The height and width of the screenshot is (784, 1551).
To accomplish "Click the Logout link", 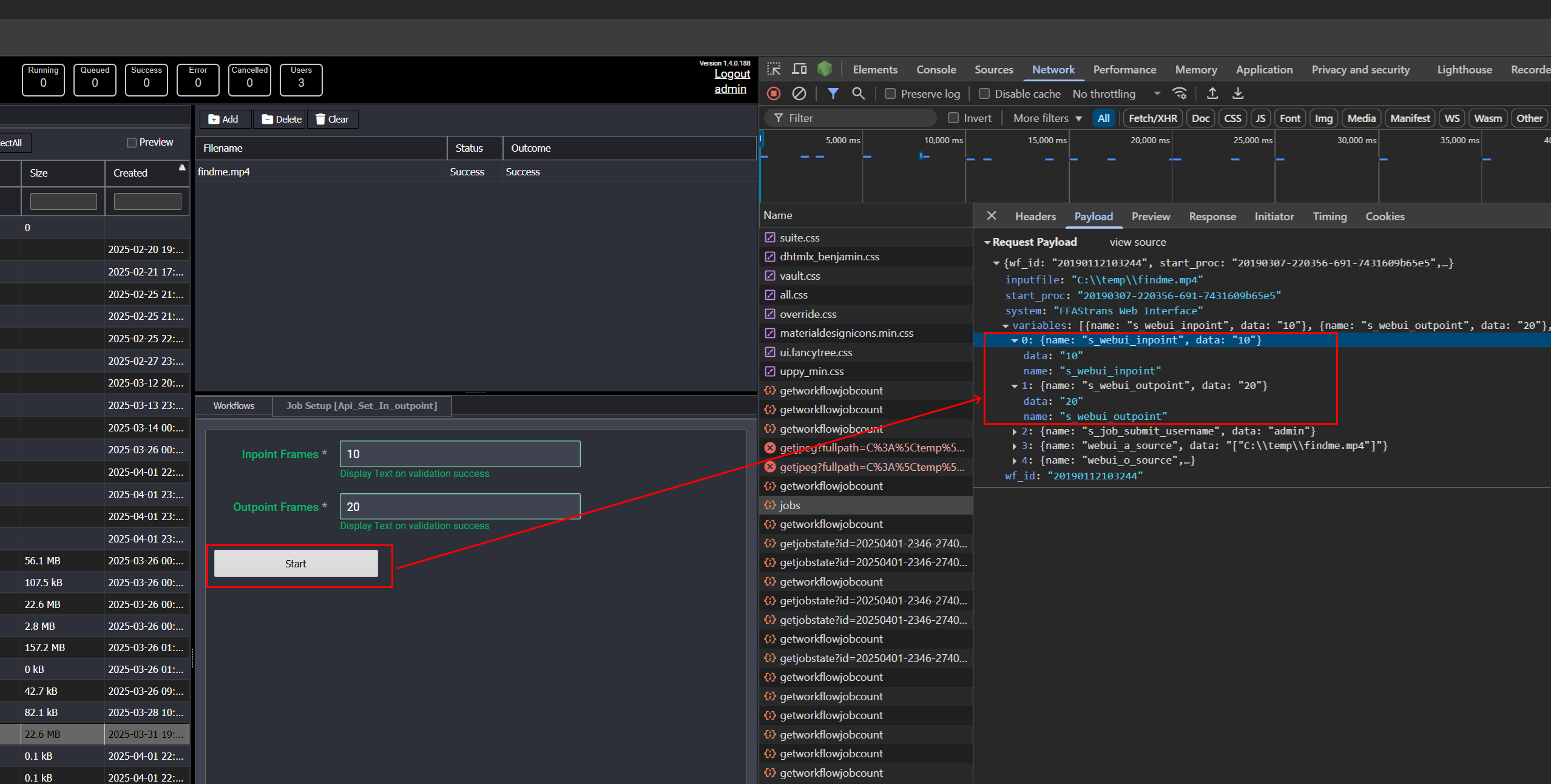I will 732,73.
